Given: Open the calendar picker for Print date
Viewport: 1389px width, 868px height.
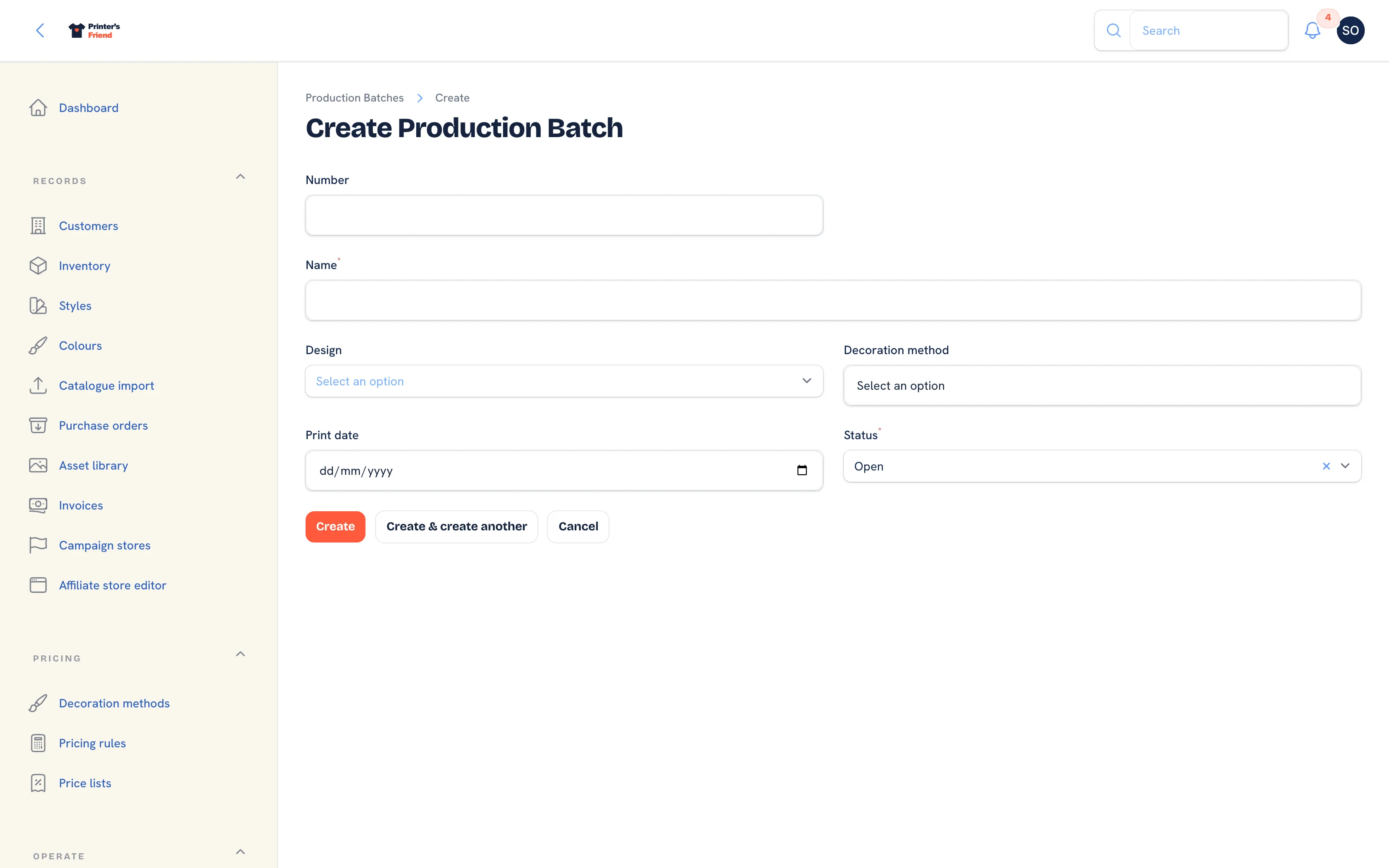Looking at the screenshot, I should 802,471.
